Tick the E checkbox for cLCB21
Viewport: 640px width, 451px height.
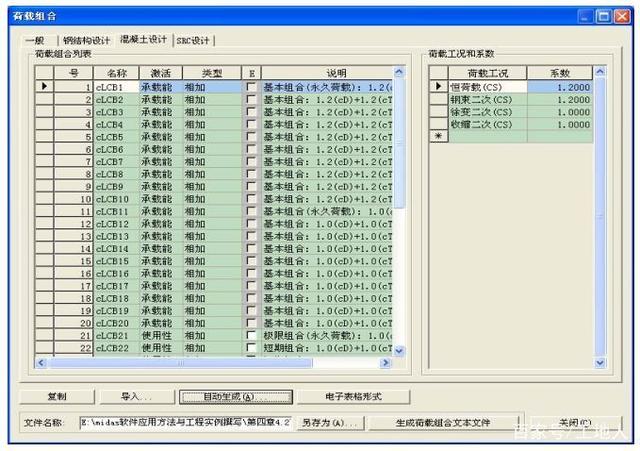[x=251, y=335]
